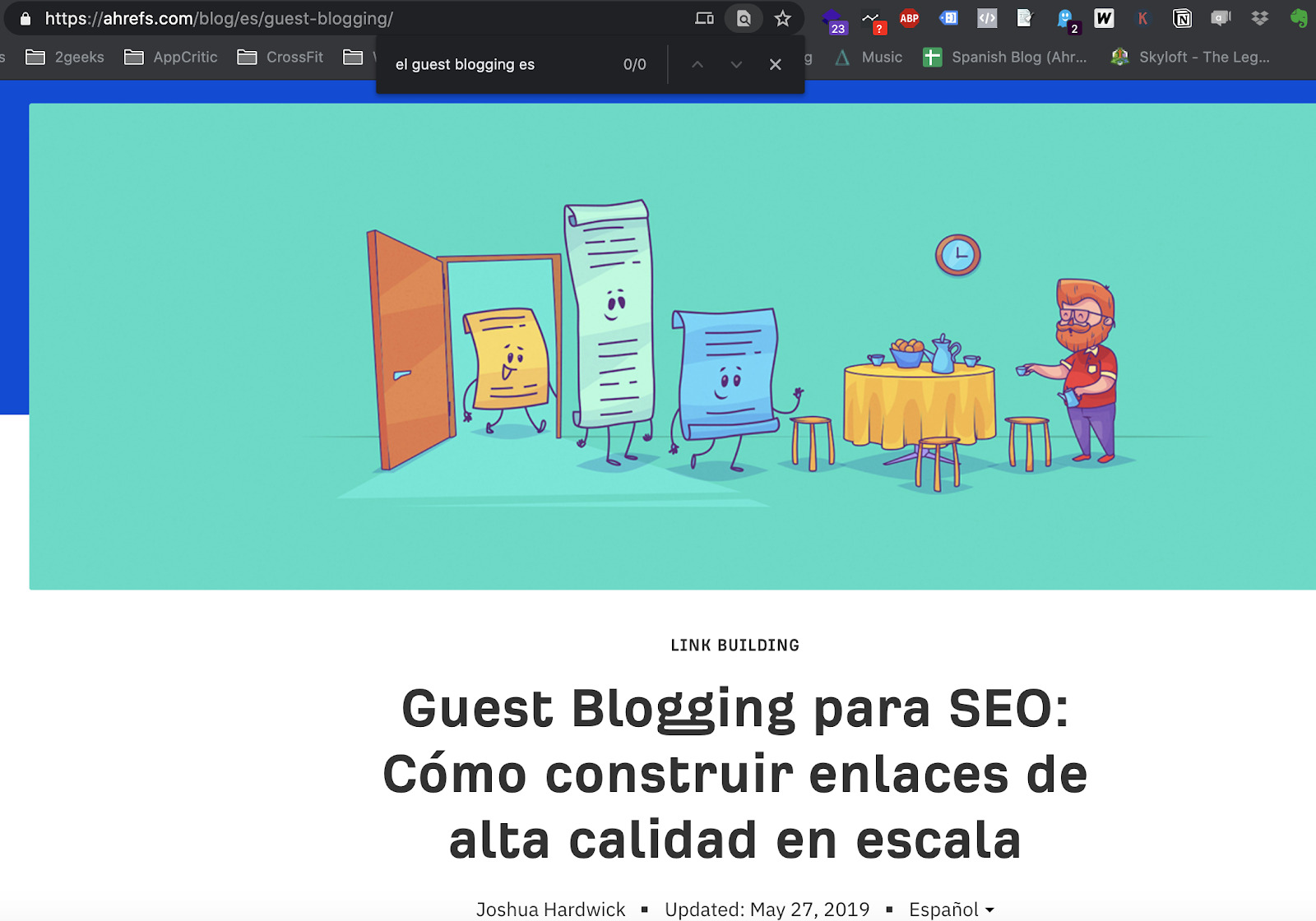Go to previous find result
Image resolution: width=1316 pixels, height=921 pixels.
697,64
